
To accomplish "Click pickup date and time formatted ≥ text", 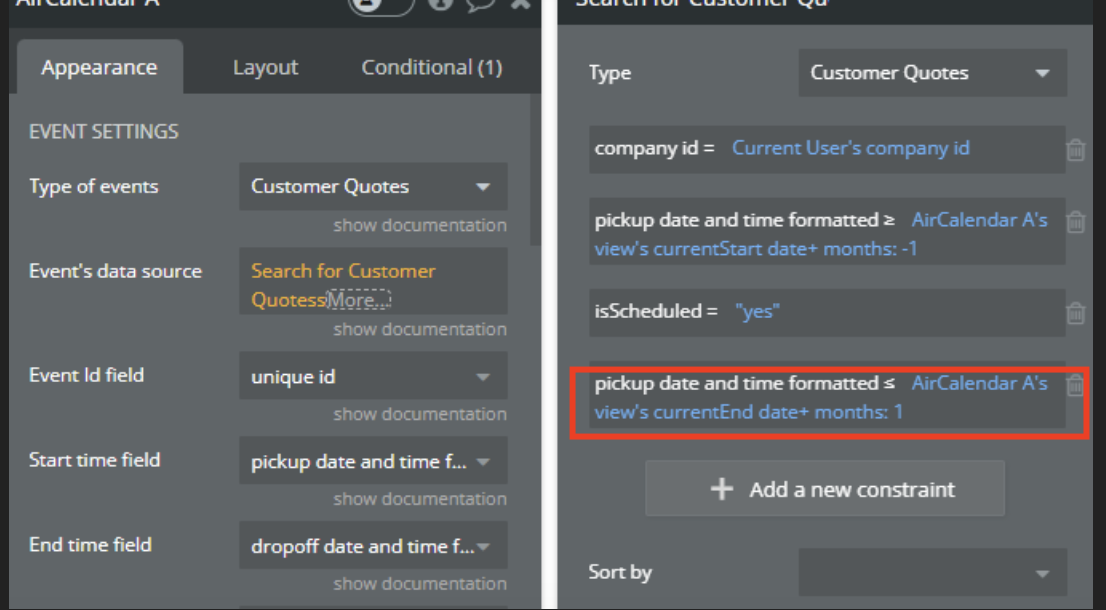I will [745, 220].
